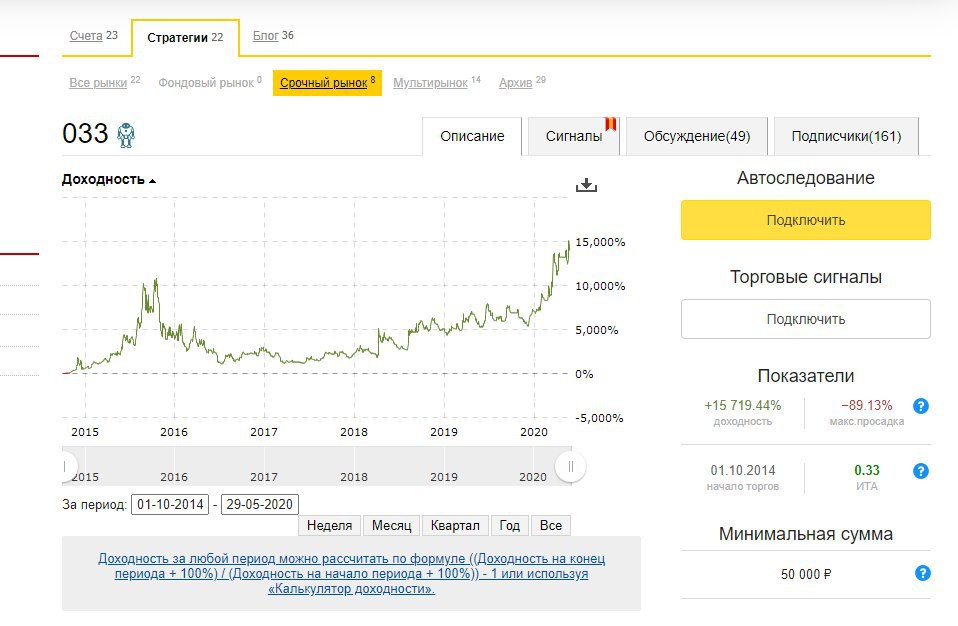This screenshot has width=958, height=626.
Task: Set chart period to Квартал
Action: coord(454,525)
